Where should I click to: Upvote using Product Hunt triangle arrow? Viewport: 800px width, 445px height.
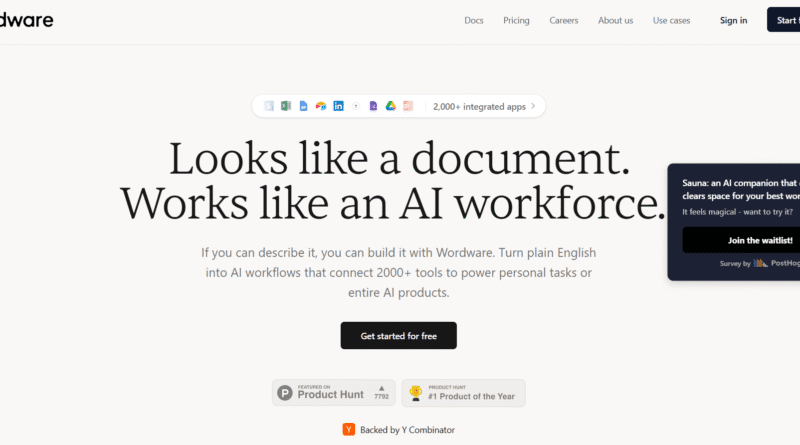381,388
